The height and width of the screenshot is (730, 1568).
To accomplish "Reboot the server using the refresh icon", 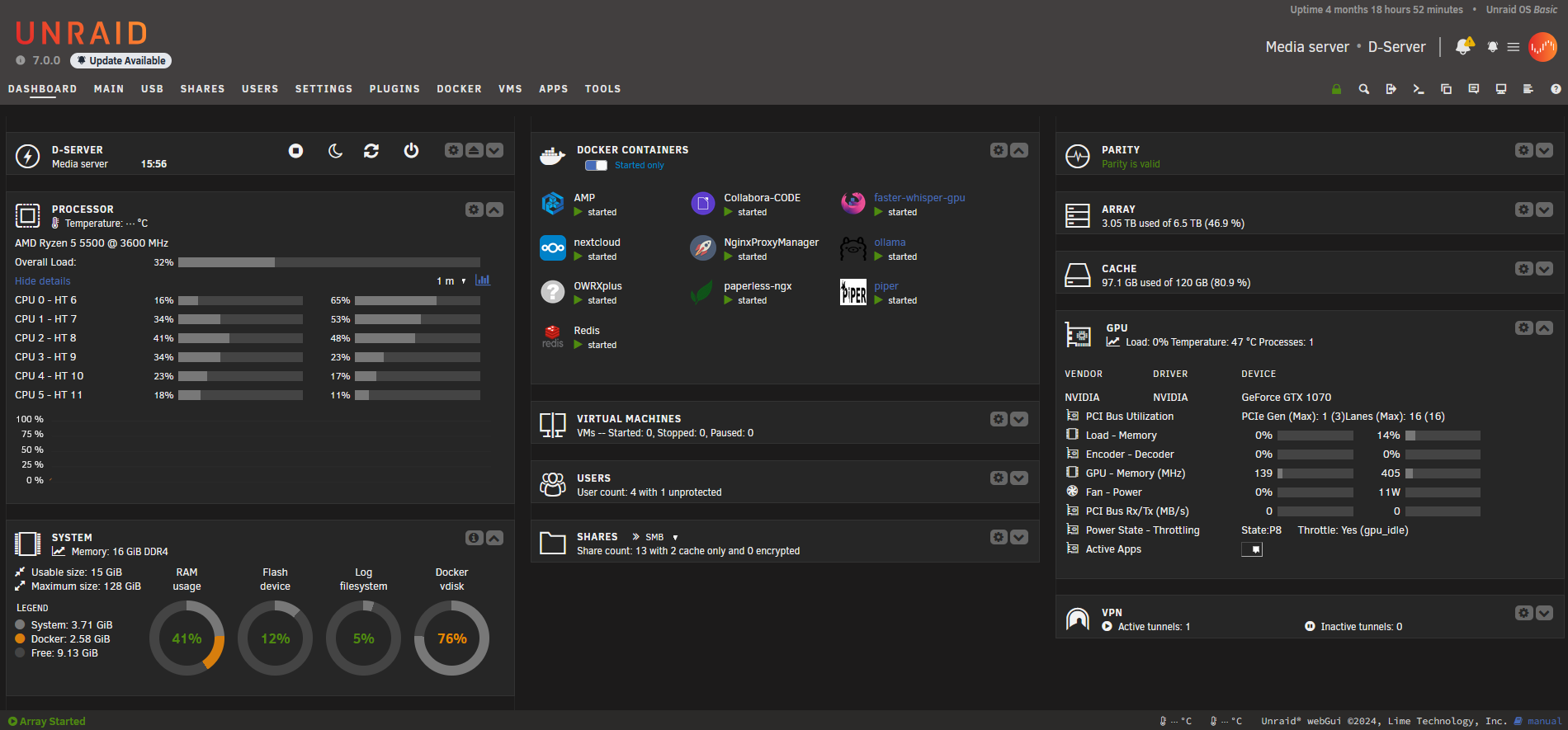I will [x=371, y=150].
